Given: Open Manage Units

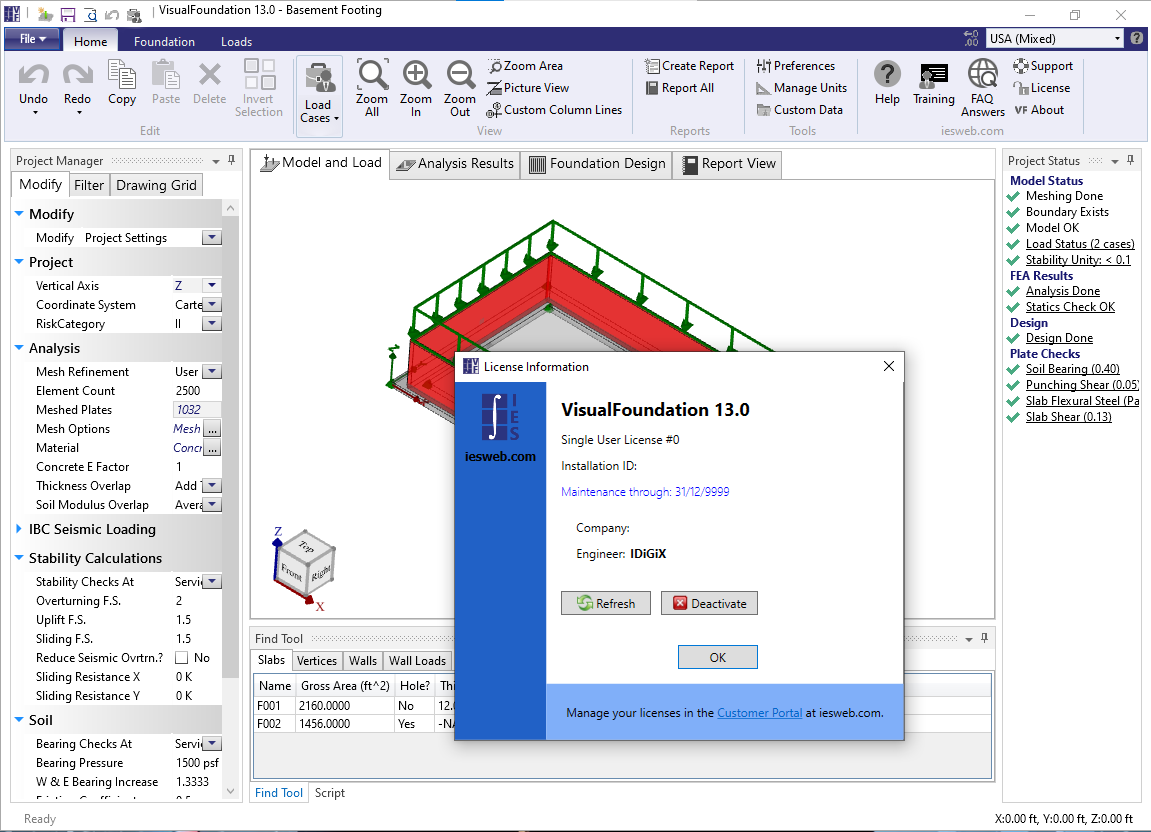Looking at the screenshot, I should pos(802,88).
